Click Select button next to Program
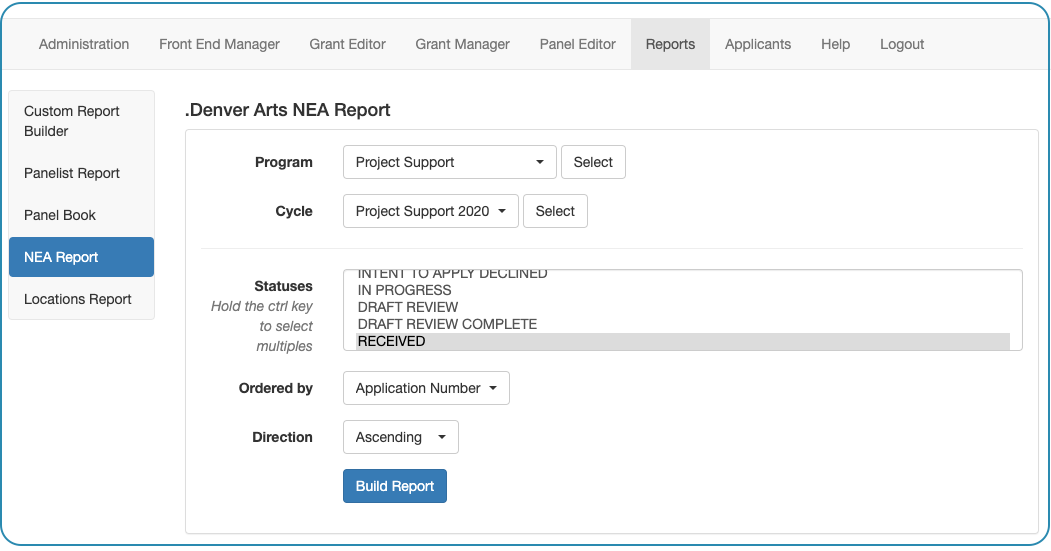Screen dimensions: 1051x551 point(593,162)
